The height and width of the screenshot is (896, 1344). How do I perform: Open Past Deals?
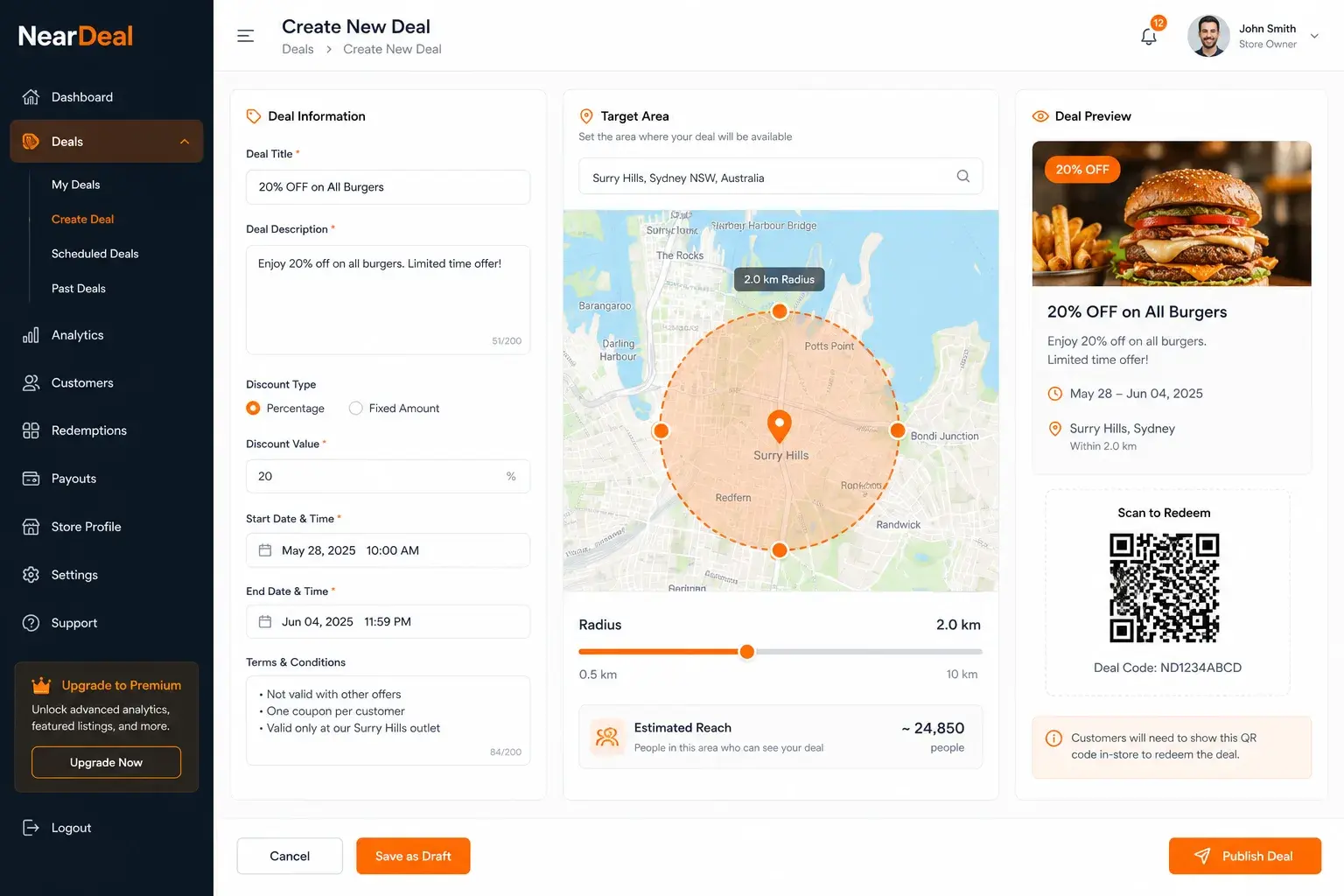point(78,288)
